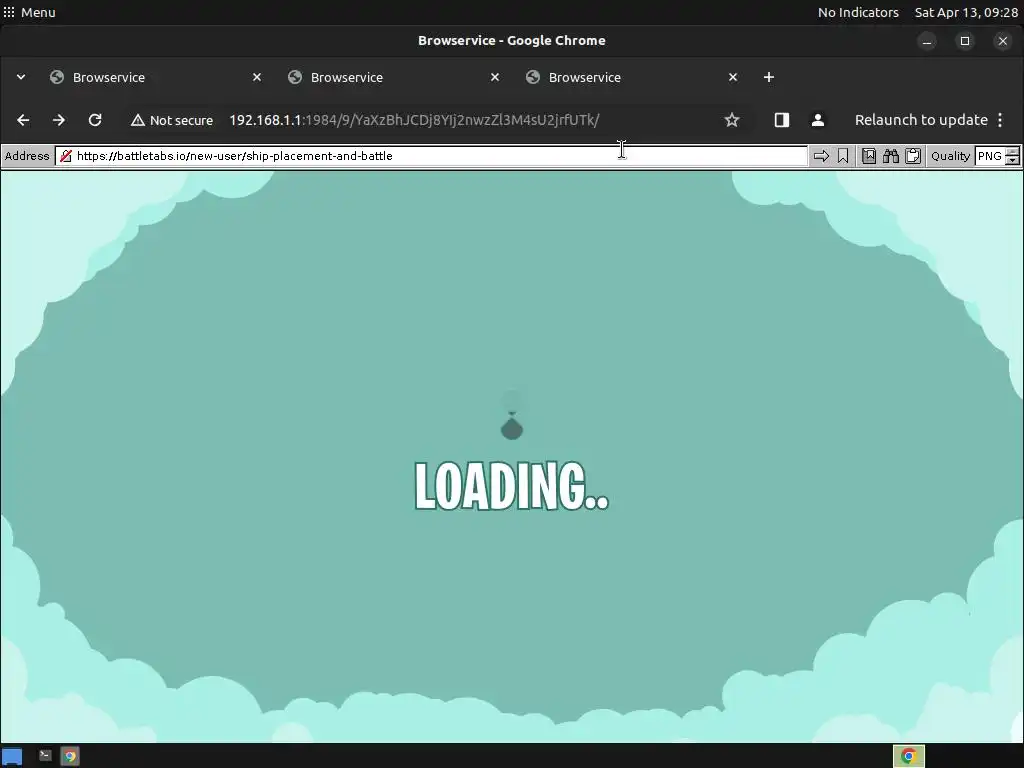Expand tab search chevron dropdown

[21, 77]
